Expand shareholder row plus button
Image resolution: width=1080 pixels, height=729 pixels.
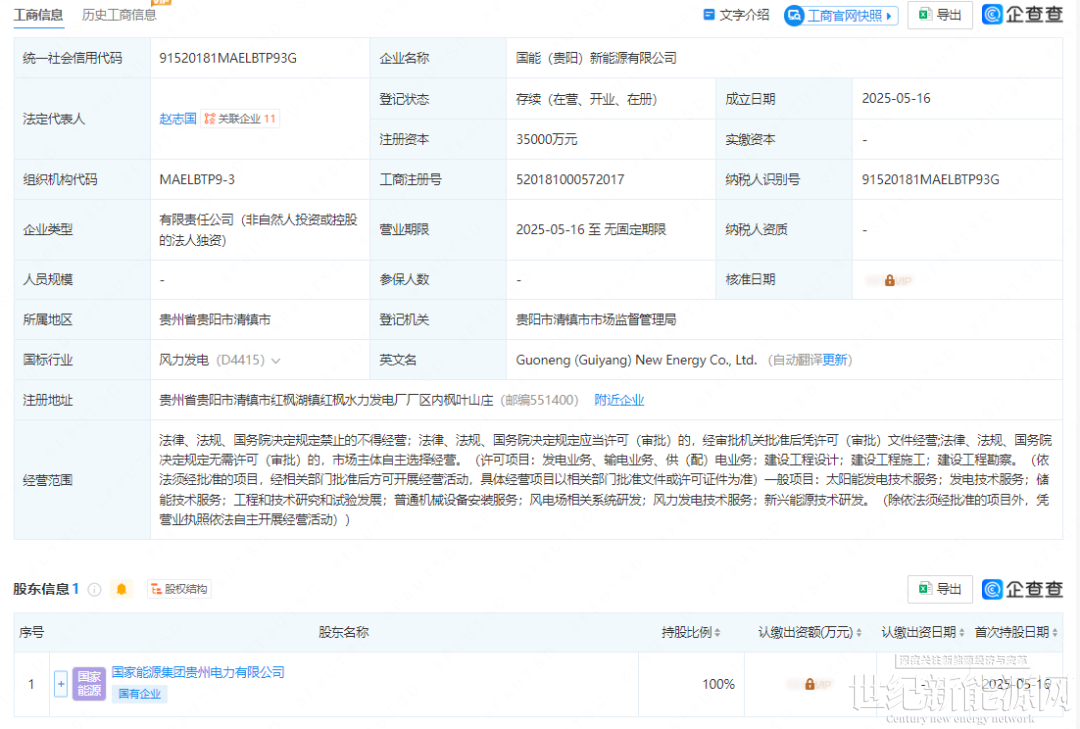(x=61, y=684)
